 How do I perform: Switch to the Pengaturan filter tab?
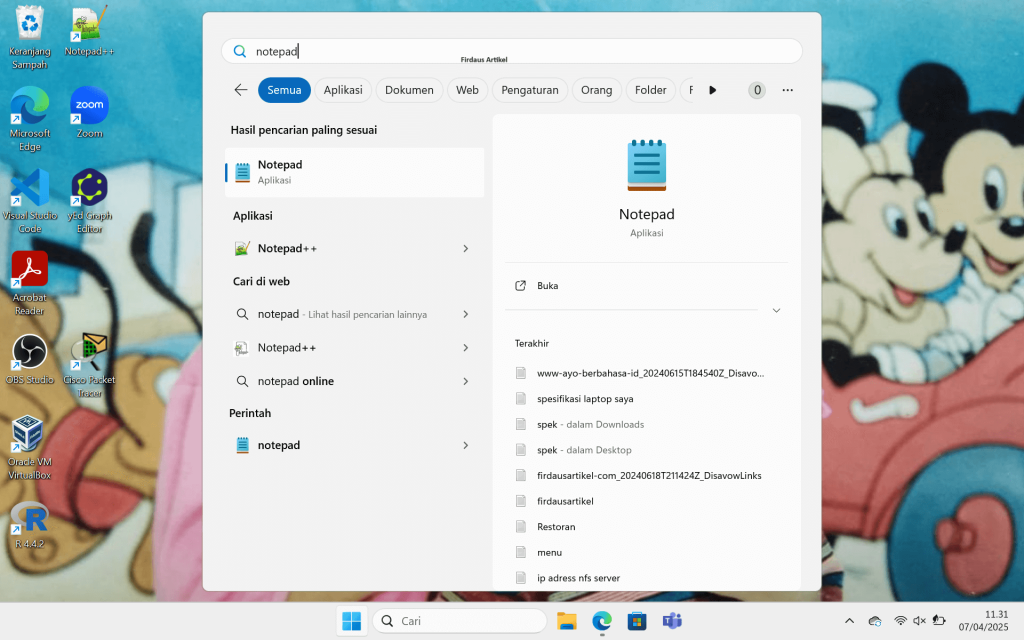click(529, 90)
